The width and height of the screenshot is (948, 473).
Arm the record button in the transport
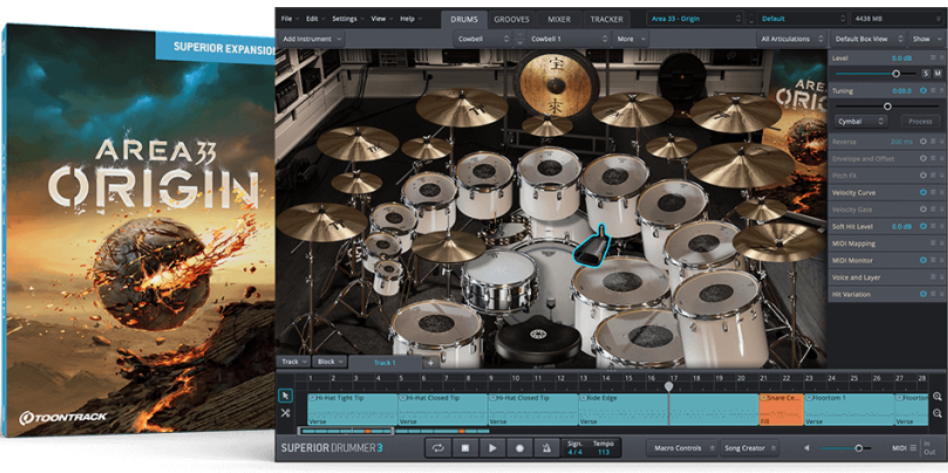tap(519, 448)
